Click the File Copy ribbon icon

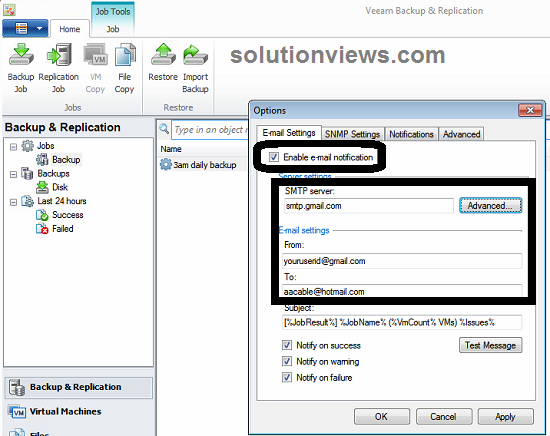(x=125, y=55)
